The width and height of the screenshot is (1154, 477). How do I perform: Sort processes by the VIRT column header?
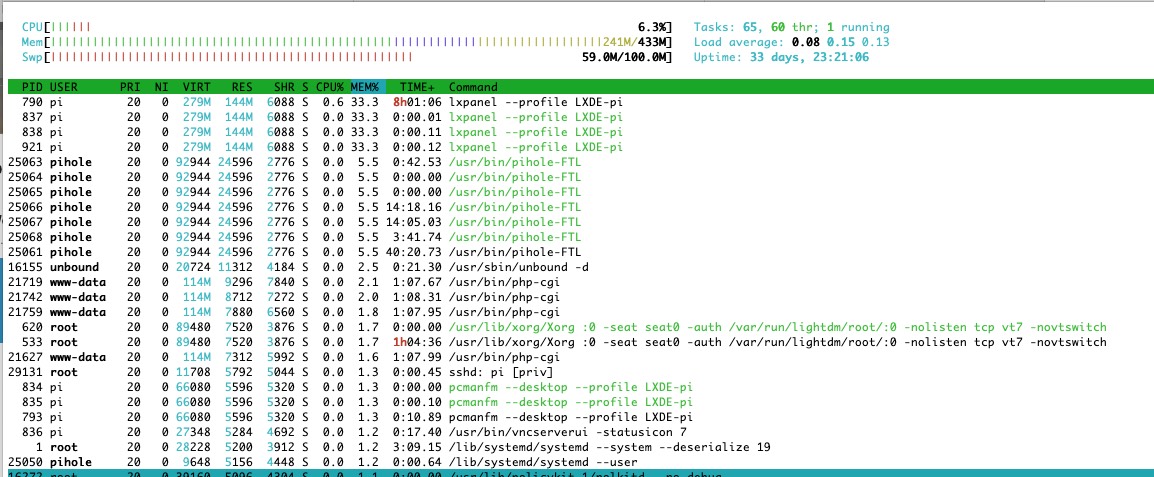point(196,87)
